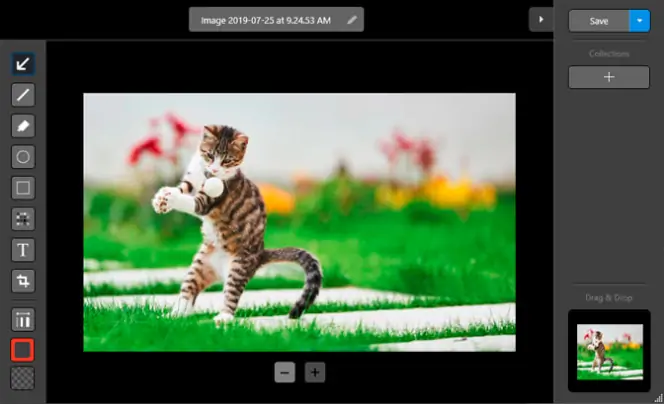This screenshot has height=404, width=664.
Task: Select the Line drawing tool
Action: point(23,95)
